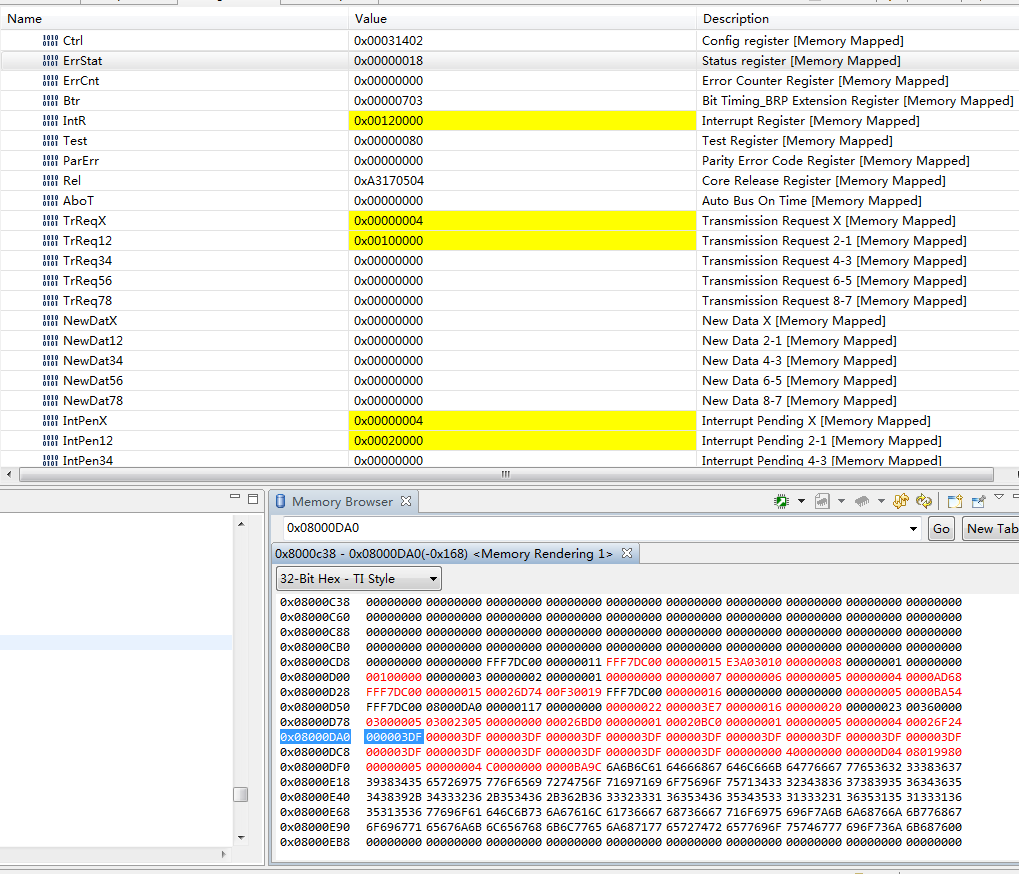
Task: Select the TrReq34 register name
Action: click(87, 261)
